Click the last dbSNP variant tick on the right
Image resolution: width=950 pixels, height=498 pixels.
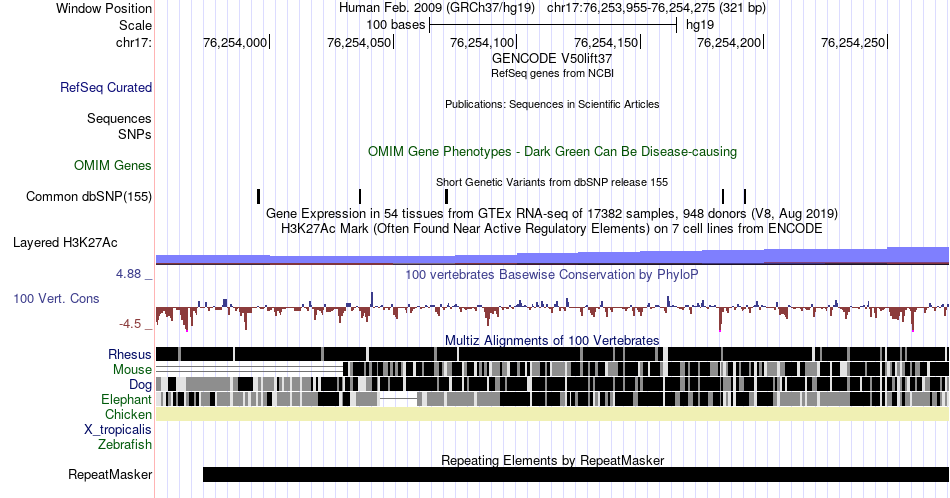[745, 196]
